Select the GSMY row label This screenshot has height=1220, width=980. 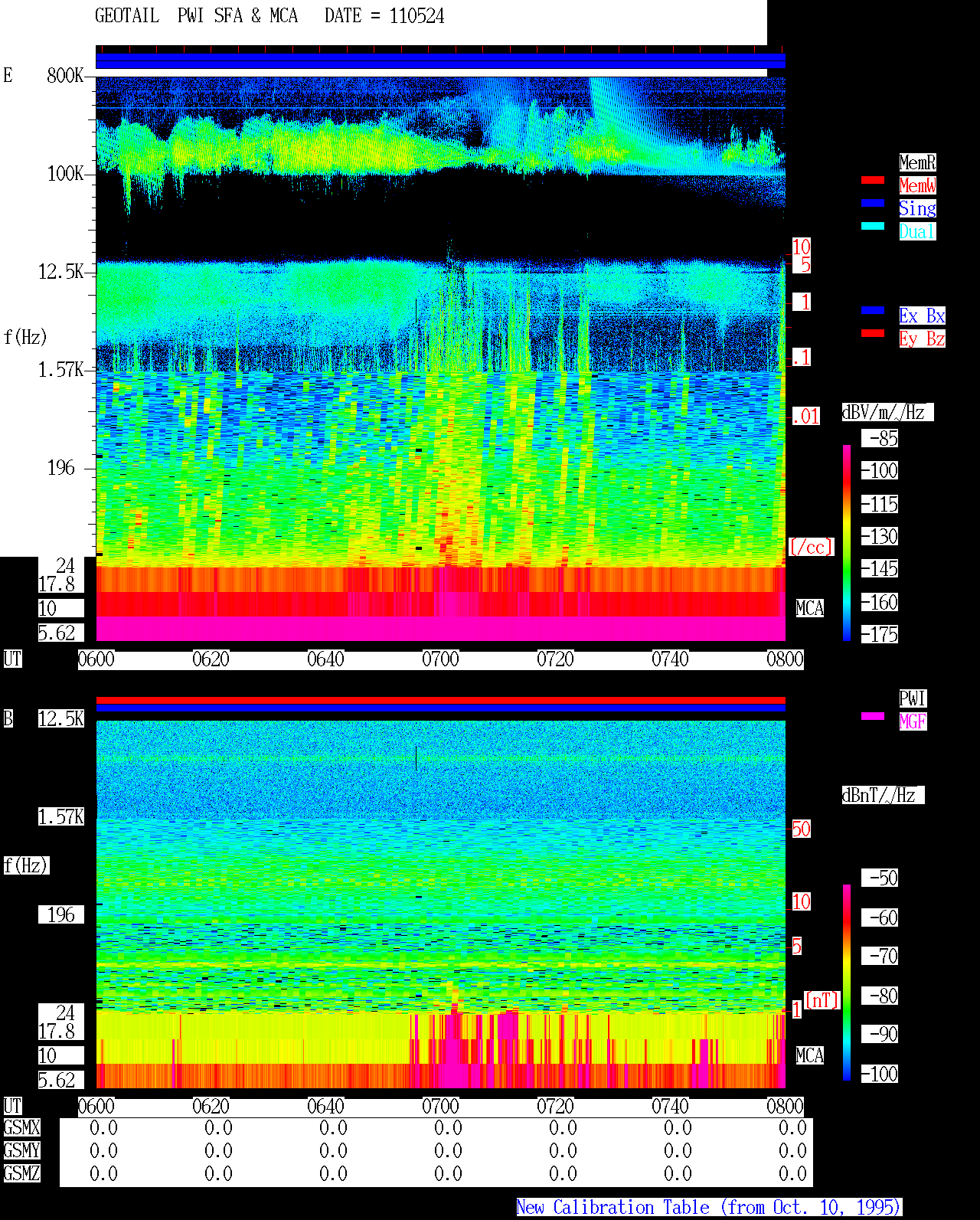pos(21,1150)
